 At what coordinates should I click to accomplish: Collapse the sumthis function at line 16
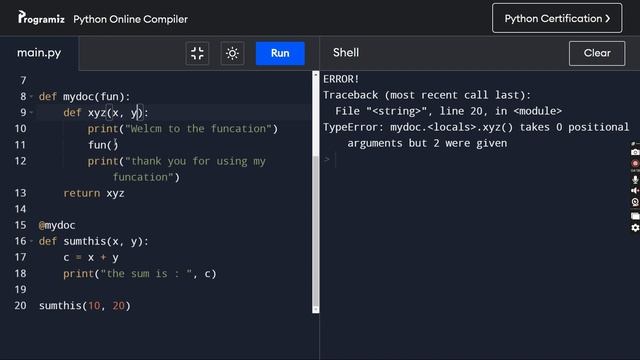pos(31,241)
